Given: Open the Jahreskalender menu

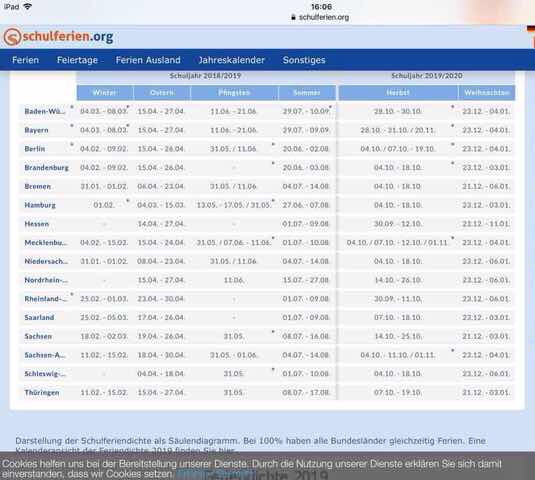Looking at the screenshot, I should (x=232, y=60).
